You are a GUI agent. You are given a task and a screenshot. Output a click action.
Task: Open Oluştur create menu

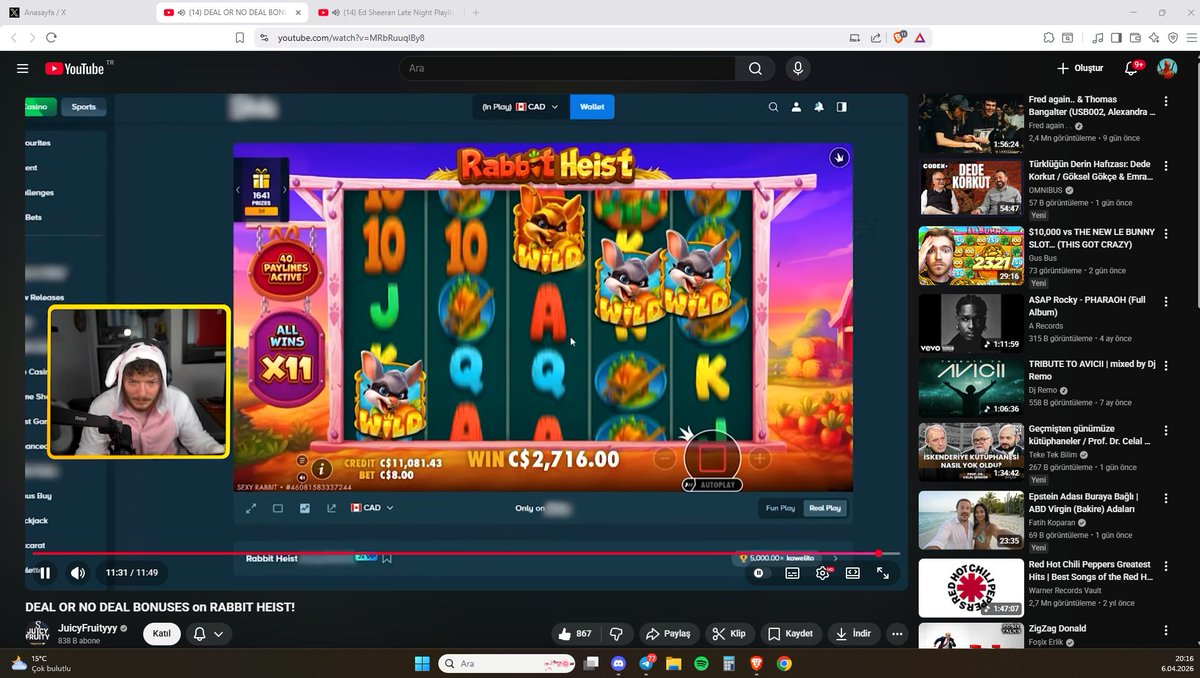pos(1080,68)
